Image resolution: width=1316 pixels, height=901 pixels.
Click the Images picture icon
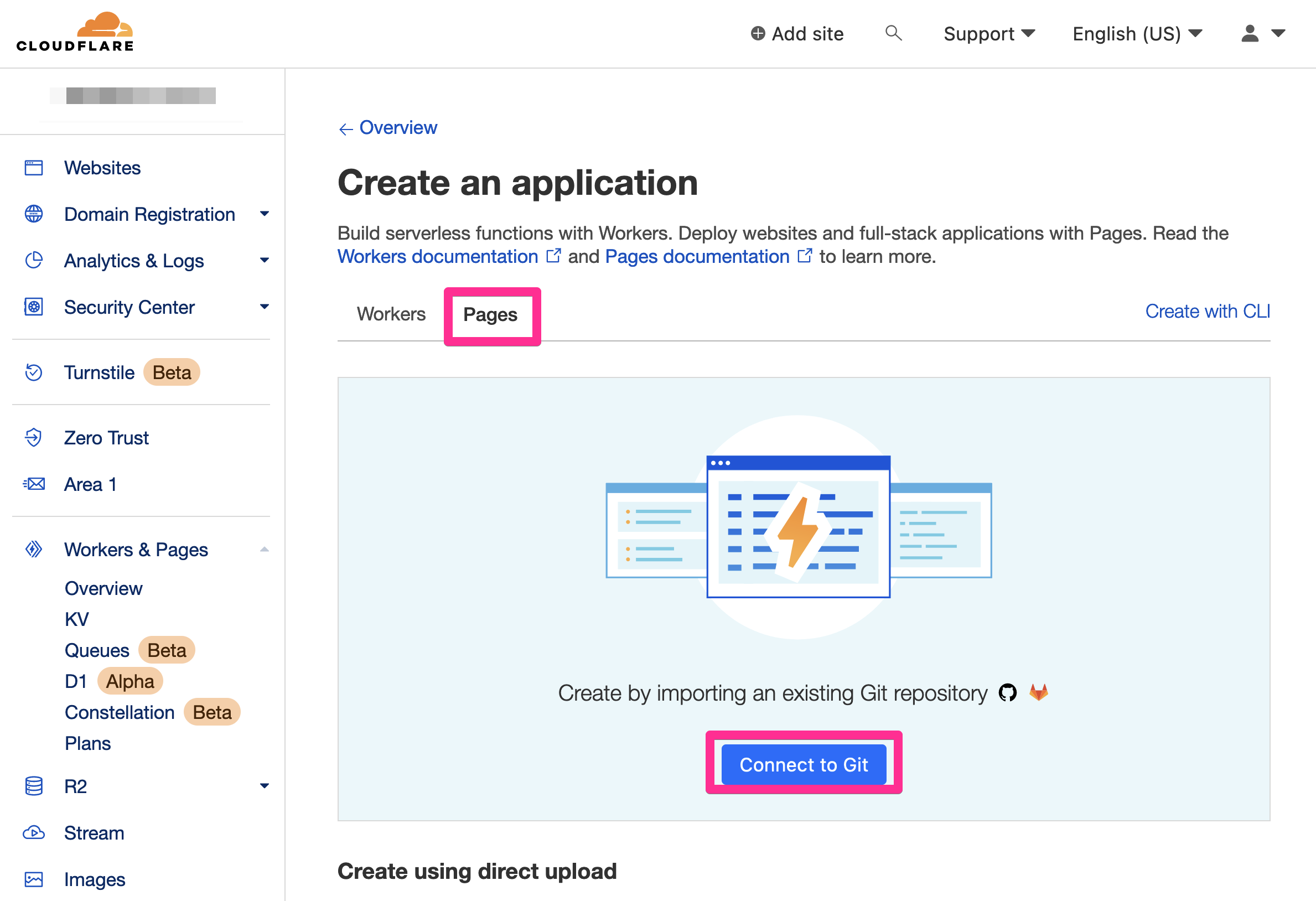click(33, 879)
